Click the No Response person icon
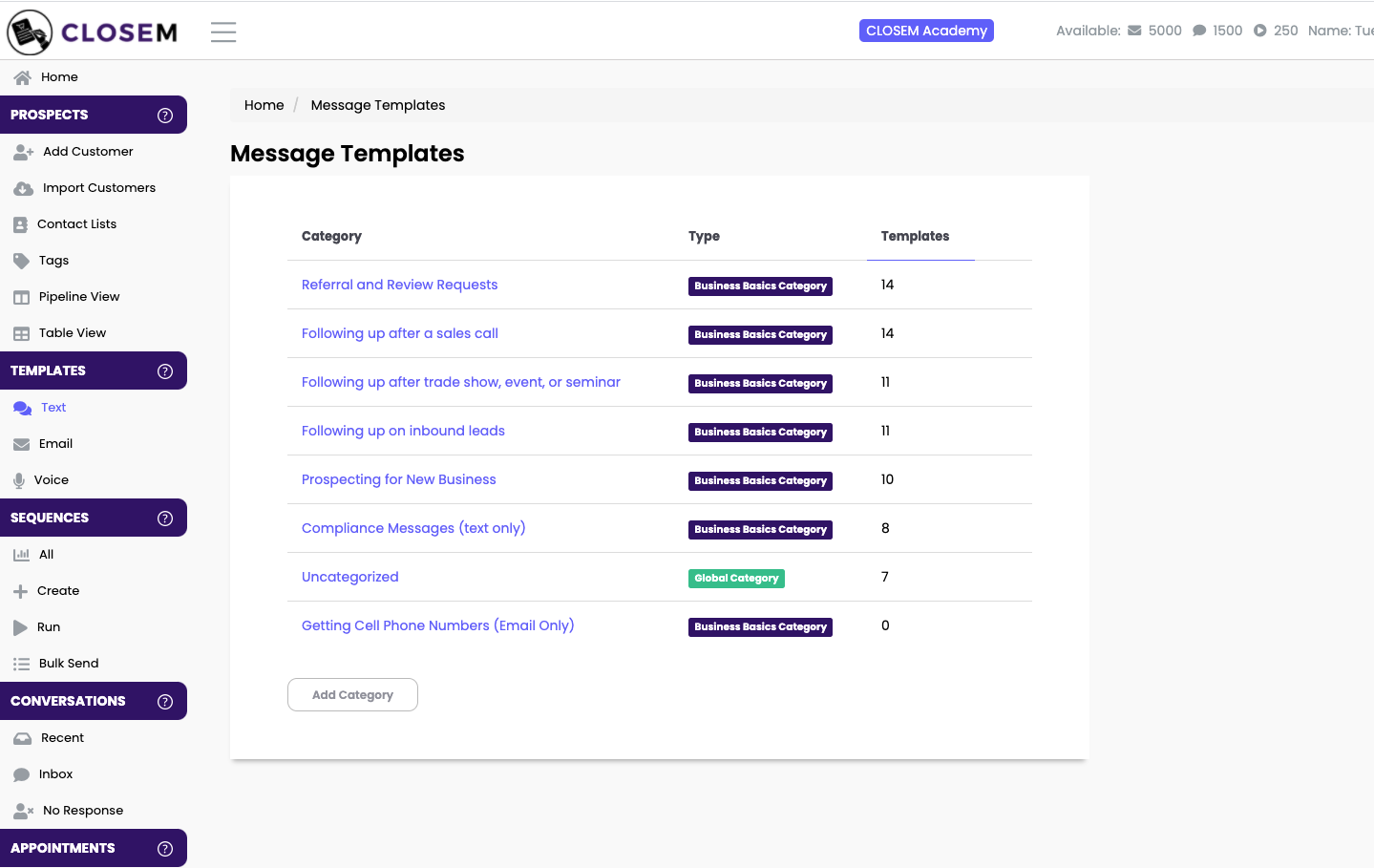1374x868 pixels. point(24,811)
